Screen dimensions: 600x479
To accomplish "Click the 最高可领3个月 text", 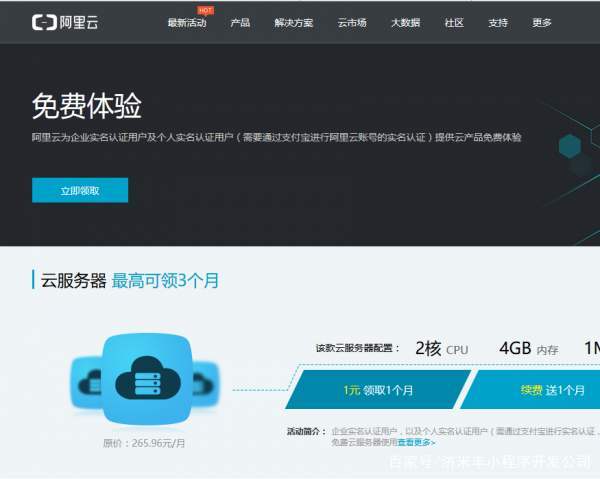I will click(x=165, y=280).
